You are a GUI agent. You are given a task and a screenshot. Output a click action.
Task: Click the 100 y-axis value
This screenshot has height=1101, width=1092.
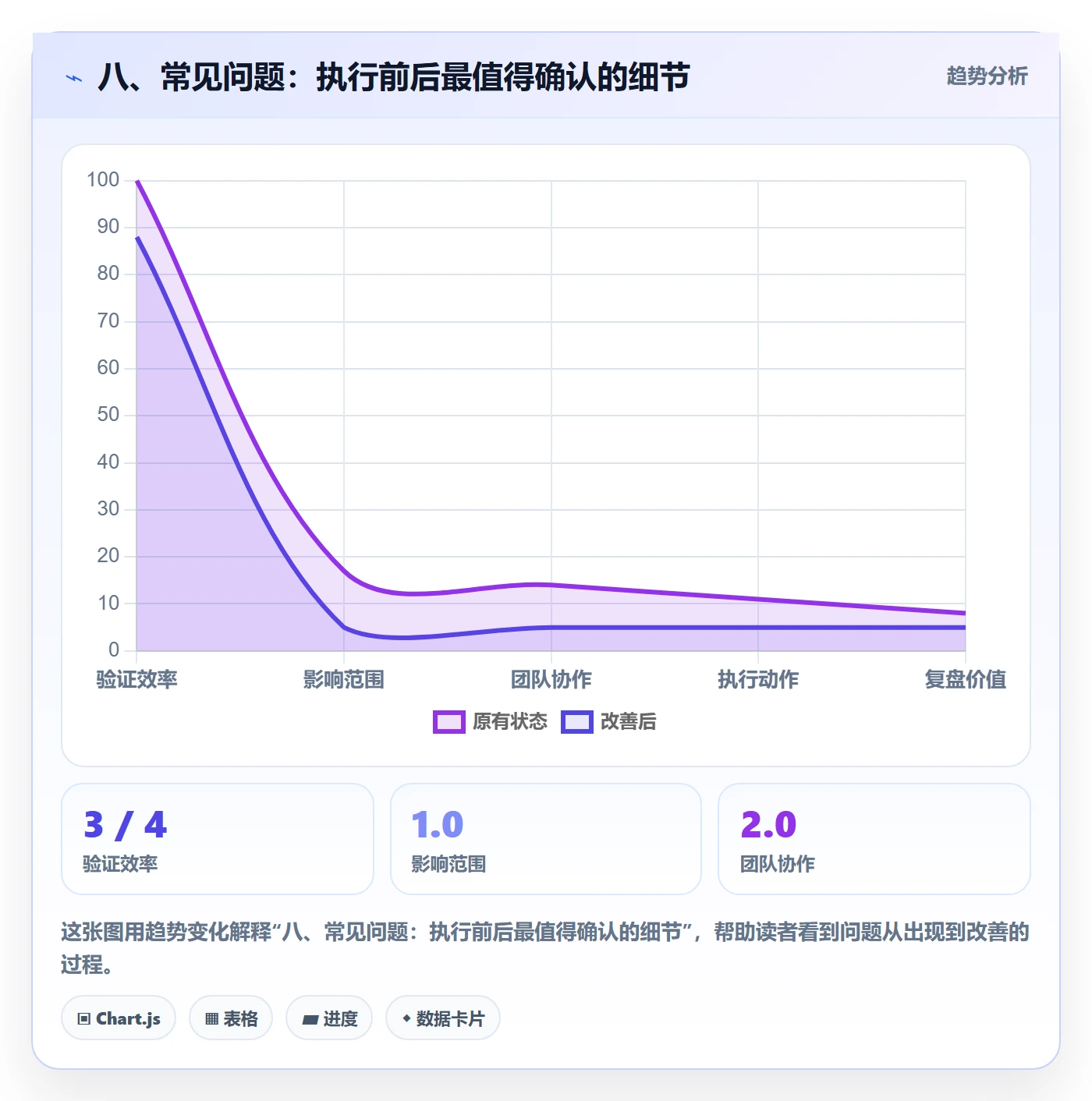(103, 180)
